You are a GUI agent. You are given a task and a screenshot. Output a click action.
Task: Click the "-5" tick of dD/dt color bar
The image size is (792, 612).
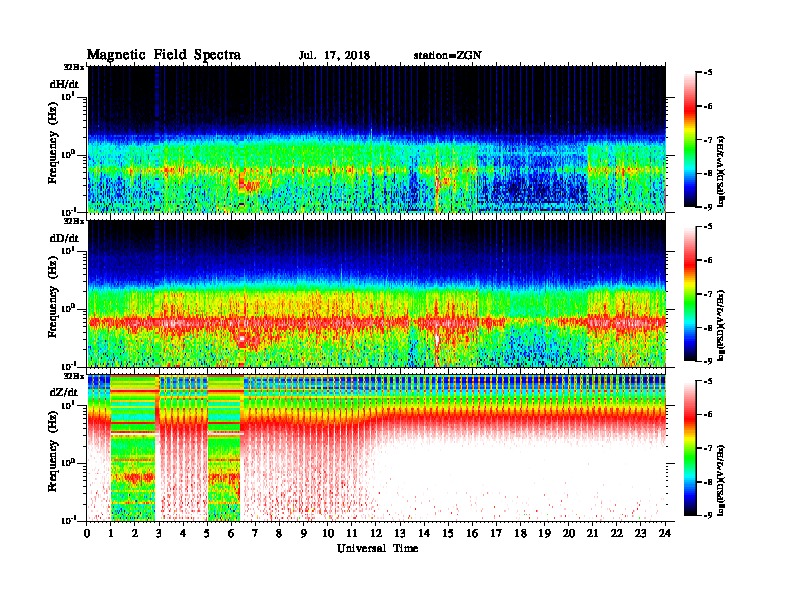[x=708, y=227]
